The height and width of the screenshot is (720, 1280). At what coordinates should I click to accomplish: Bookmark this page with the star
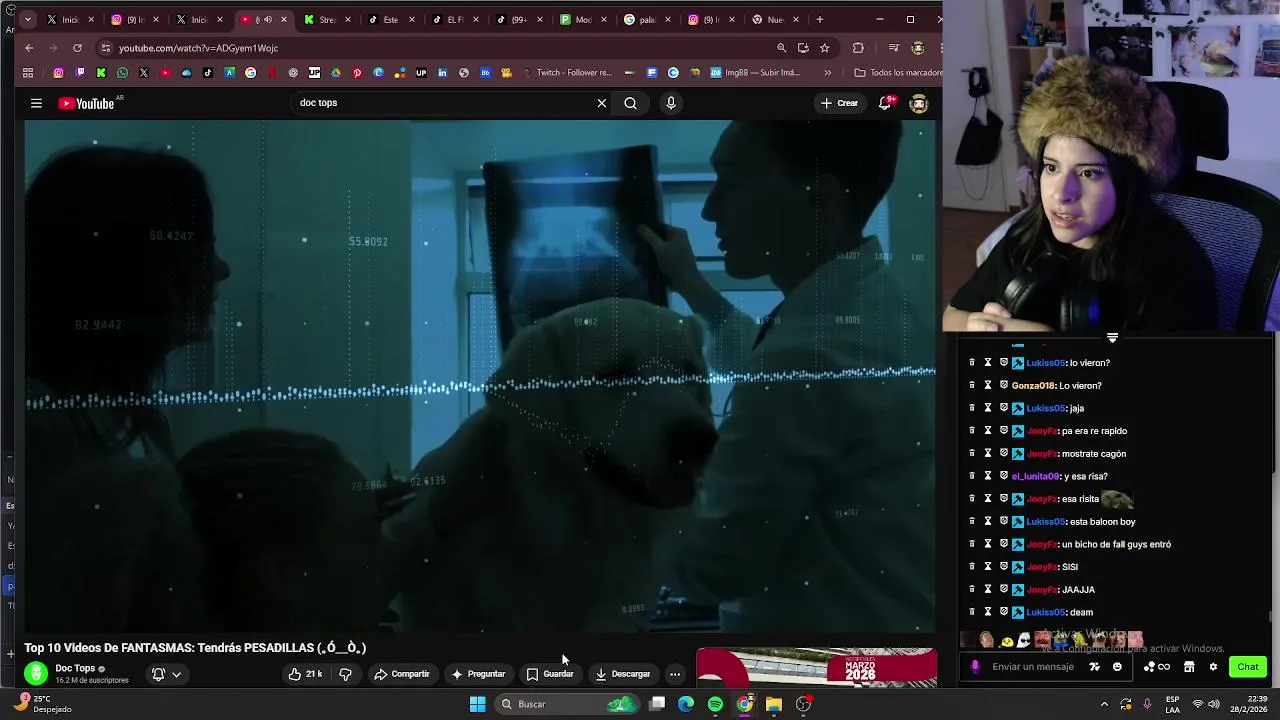[x=824, y=48]
